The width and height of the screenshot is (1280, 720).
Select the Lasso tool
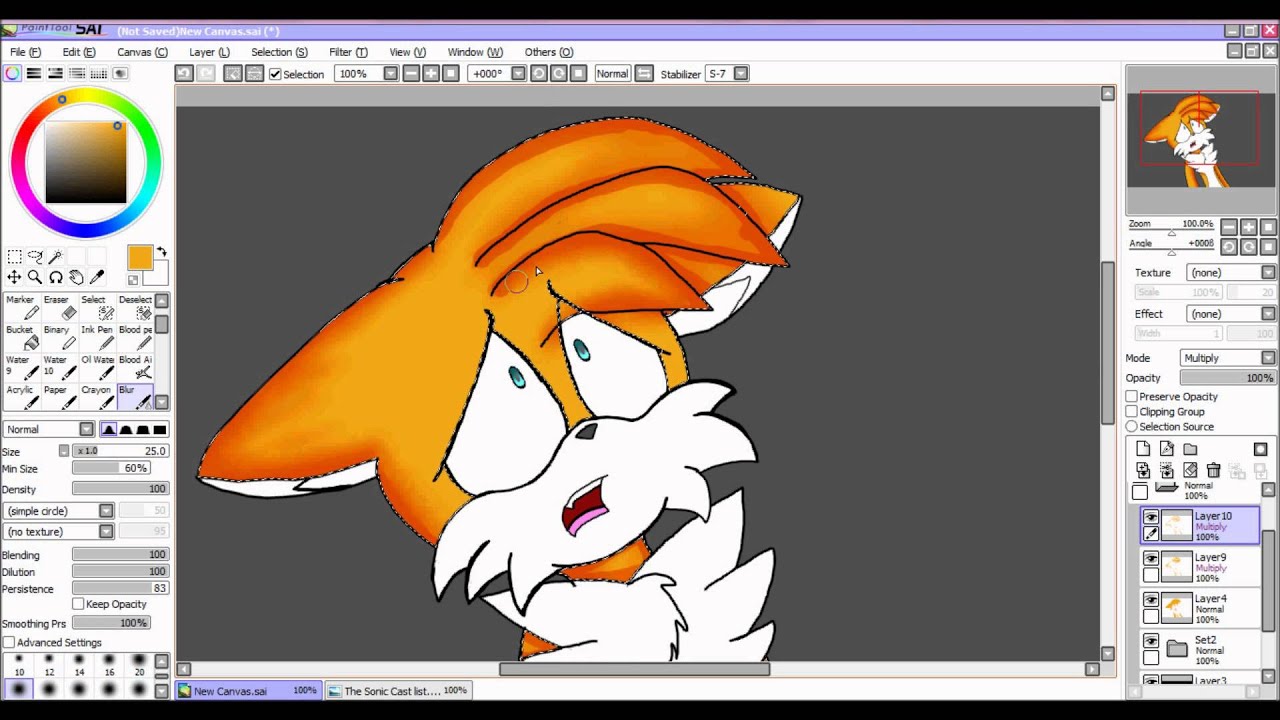pos(35,257)
